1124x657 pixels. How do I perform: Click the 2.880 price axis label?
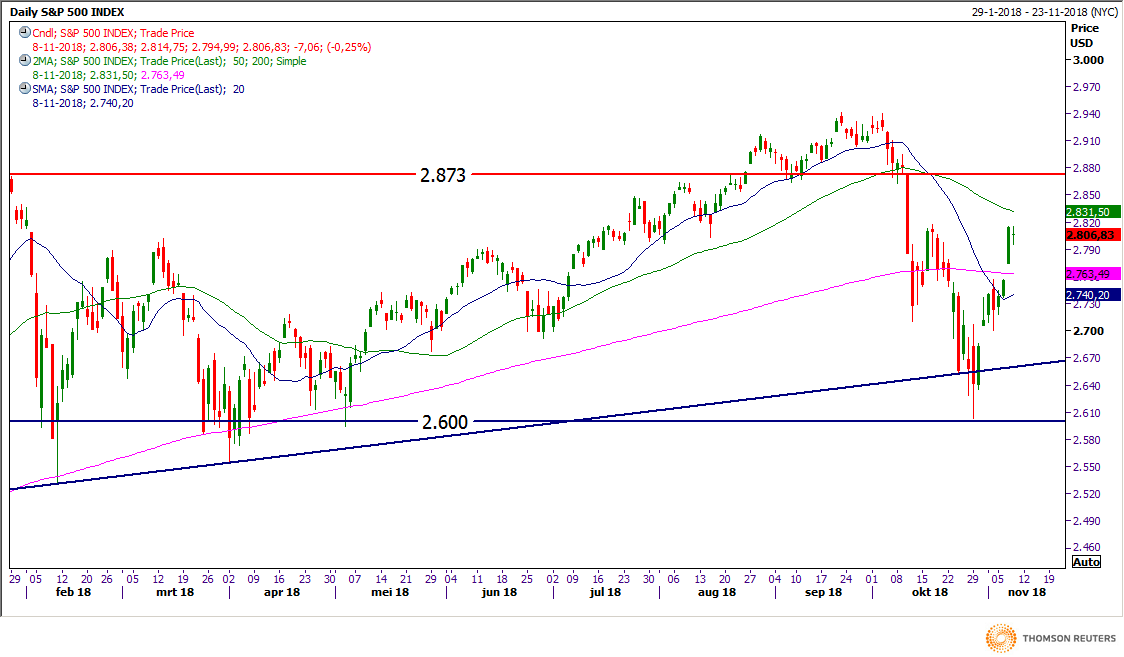click(x=1087, y=168)
